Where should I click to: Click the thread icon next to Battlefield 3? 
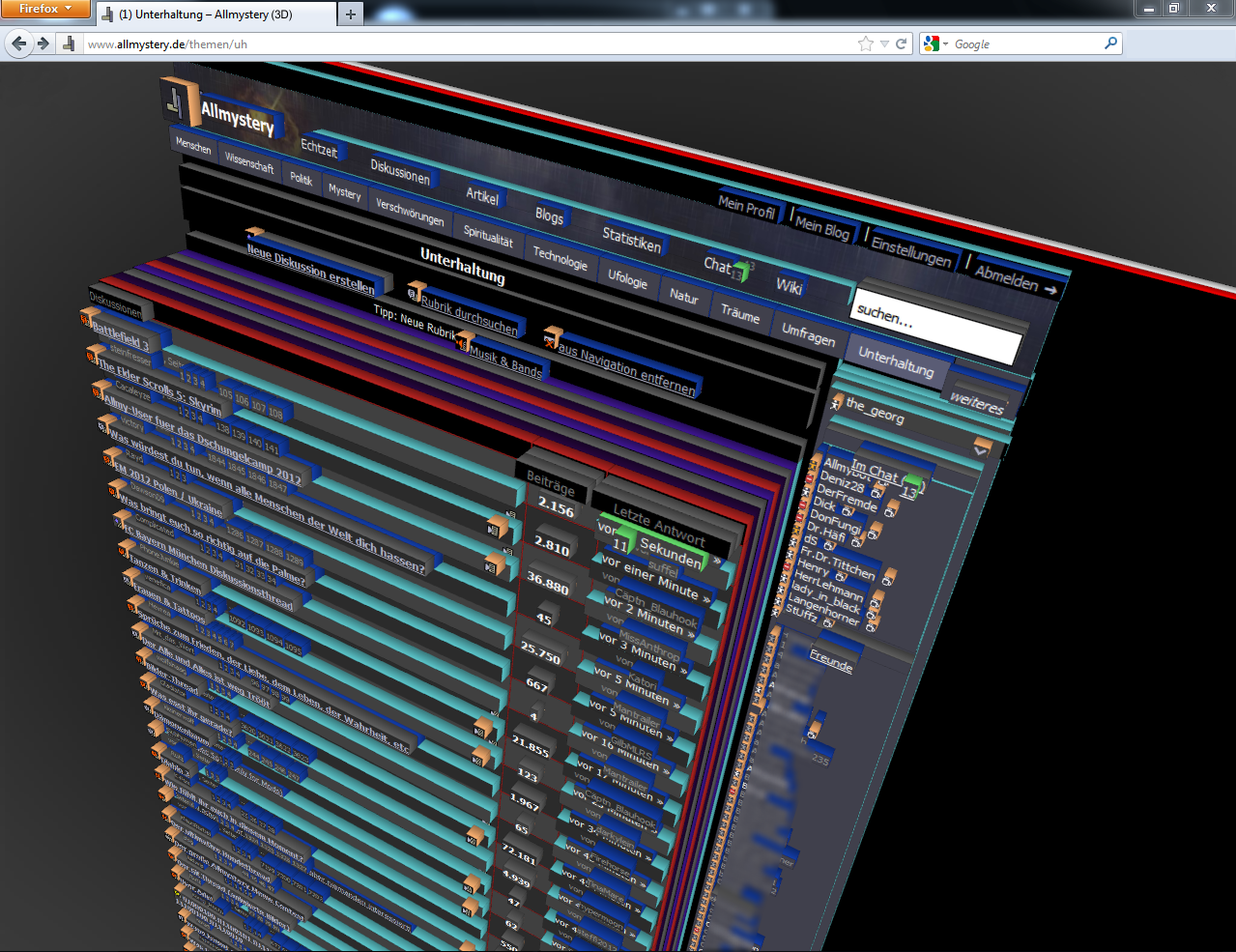pos(87,316)
